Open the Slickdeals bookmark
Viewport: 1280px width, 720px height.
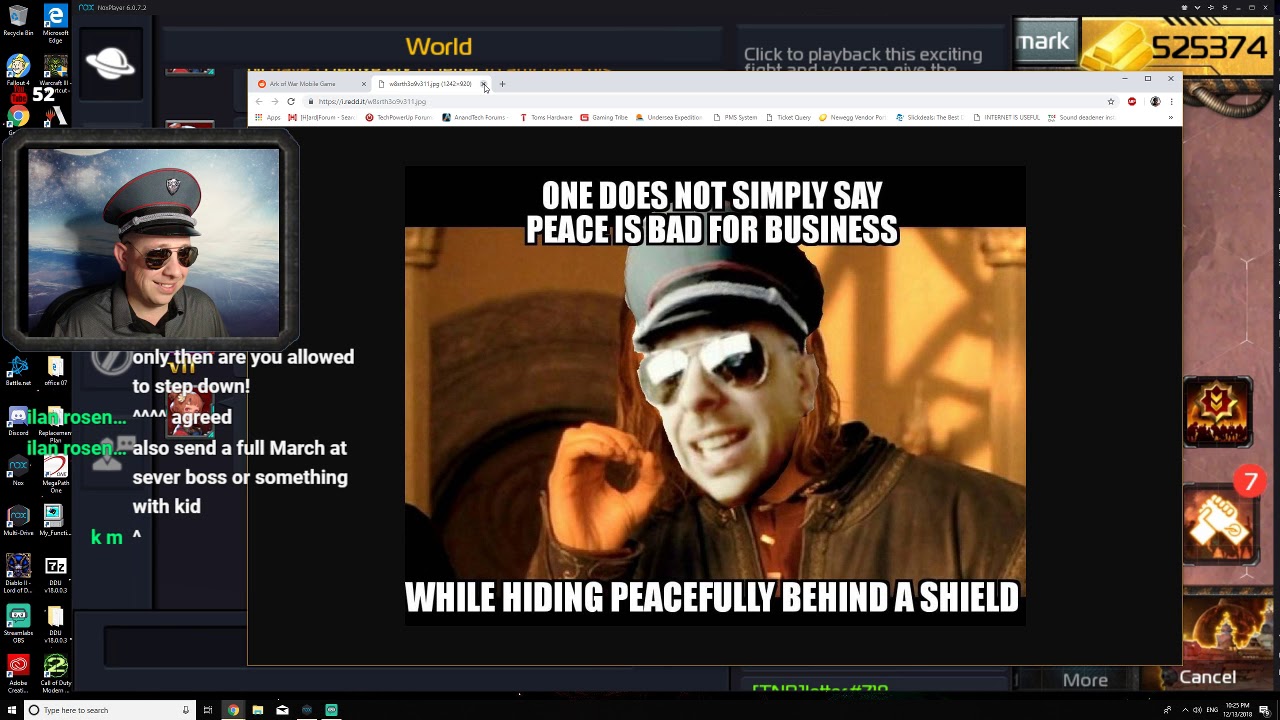pos(929,117)
